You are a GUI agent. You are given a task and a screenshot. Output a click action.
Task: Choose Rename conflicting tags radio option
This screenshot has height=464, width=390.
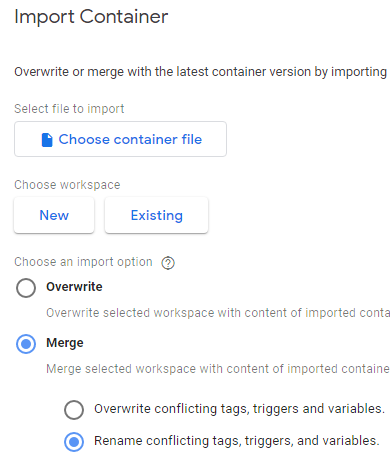tap(74, 442)
